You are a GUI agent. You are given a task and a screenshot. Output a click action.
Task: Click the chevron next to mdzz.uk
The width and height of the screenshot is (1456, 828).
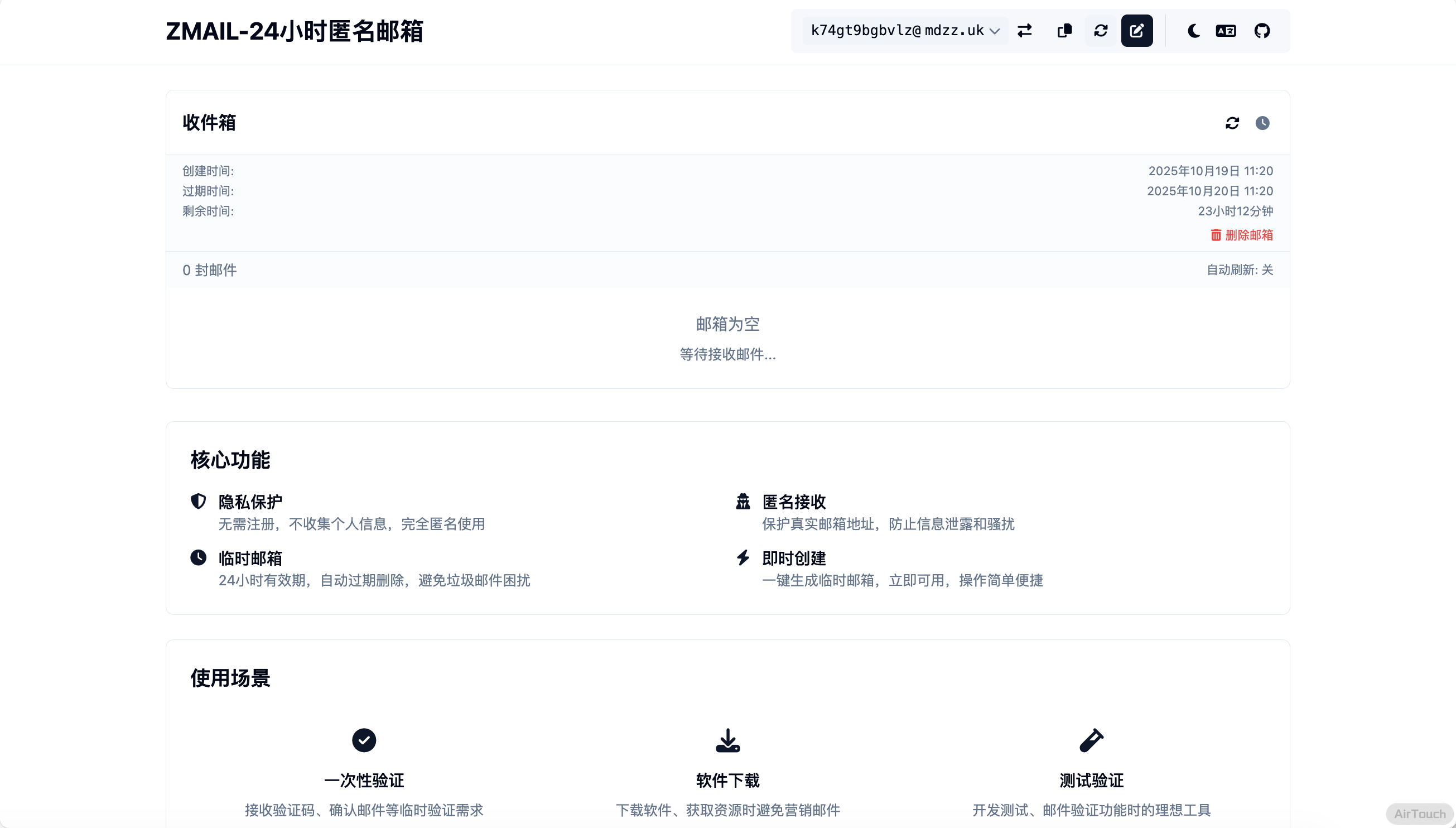[x=994, y=31]
